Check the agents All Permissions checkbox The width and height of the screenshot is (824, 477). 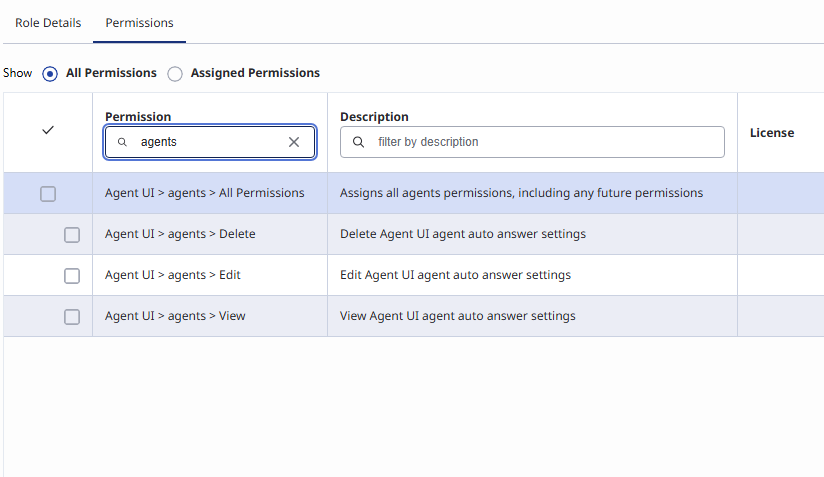[x=48, y=194]
